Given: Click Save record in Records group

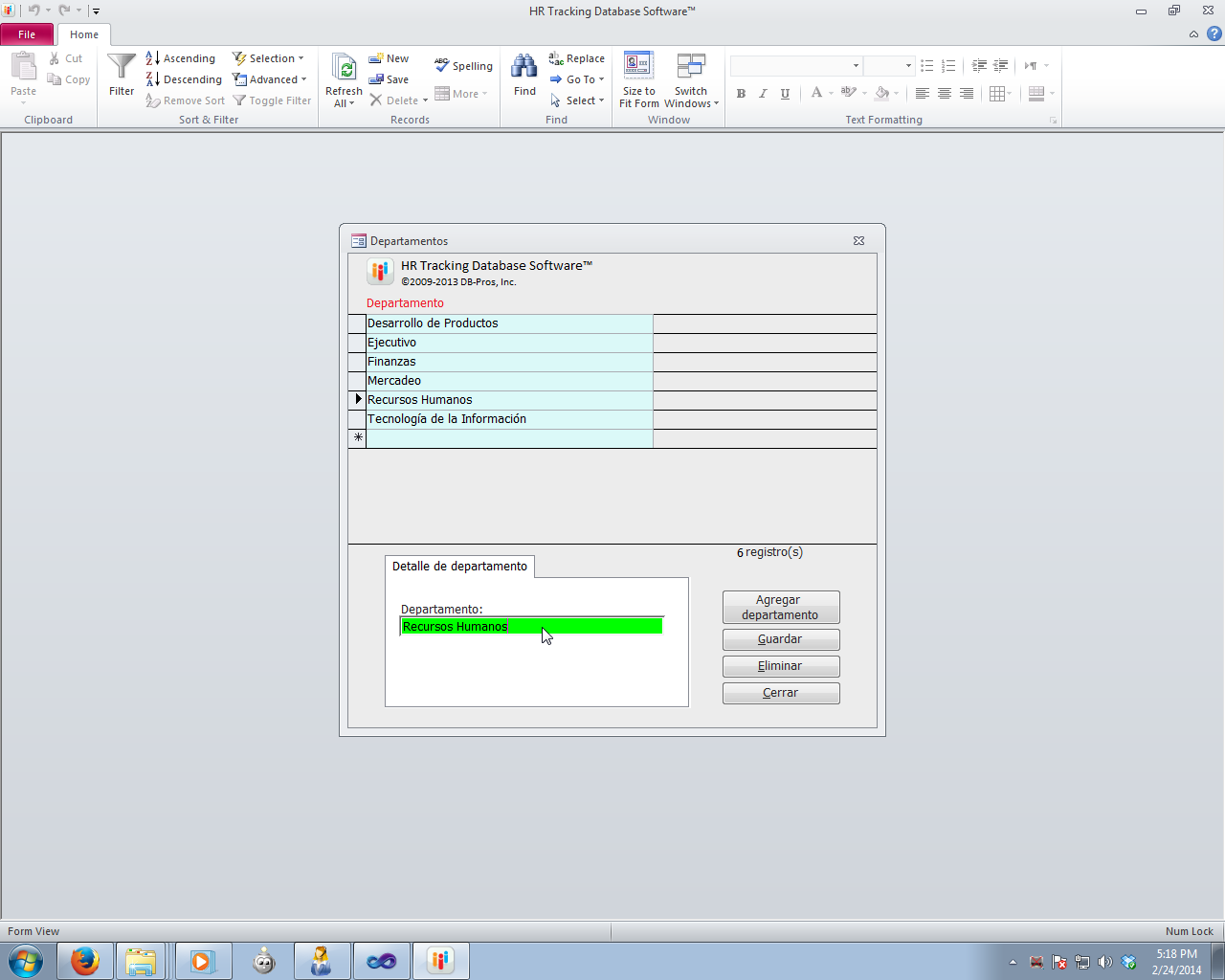Looking at the screenshot, I should point(390,79).
